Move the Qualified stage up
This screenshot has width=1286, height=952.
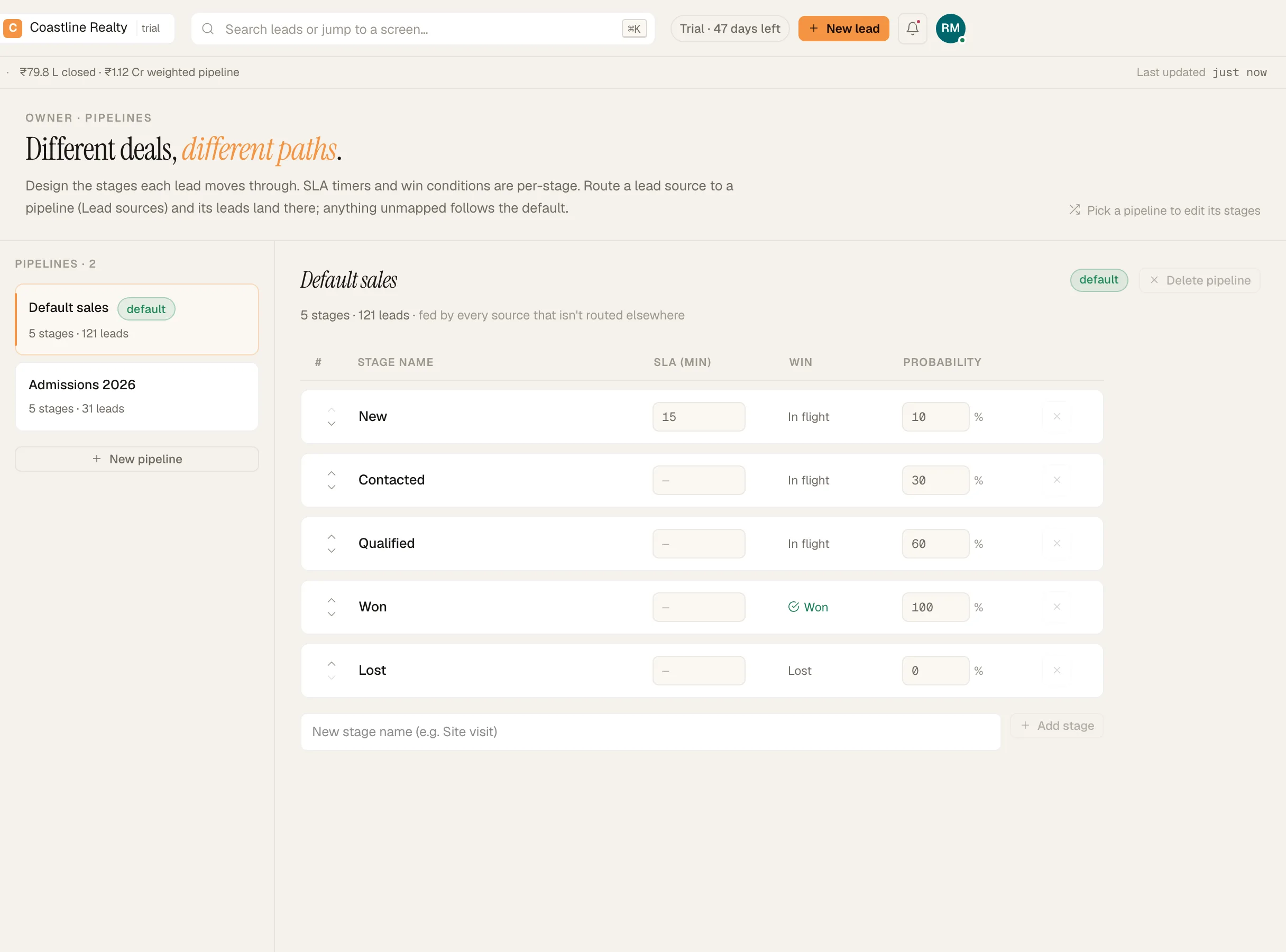[332, 536]
